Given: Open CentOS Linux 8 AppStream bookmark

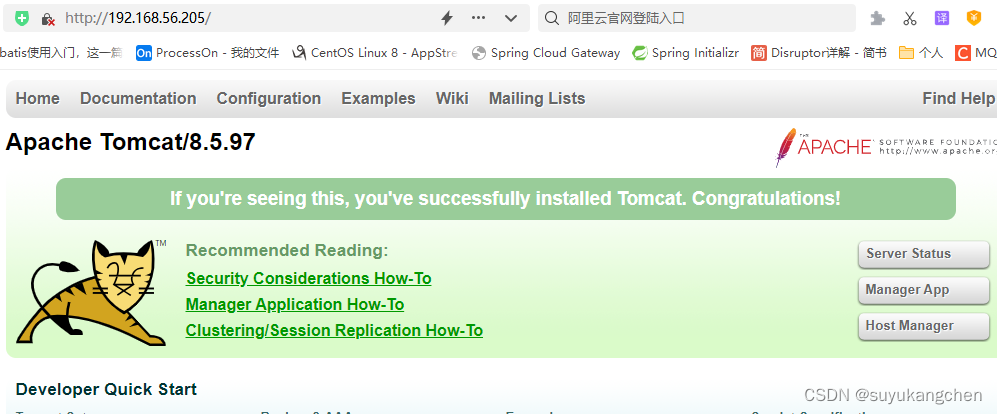Looking at the screenshot, I should pos(374,53).
